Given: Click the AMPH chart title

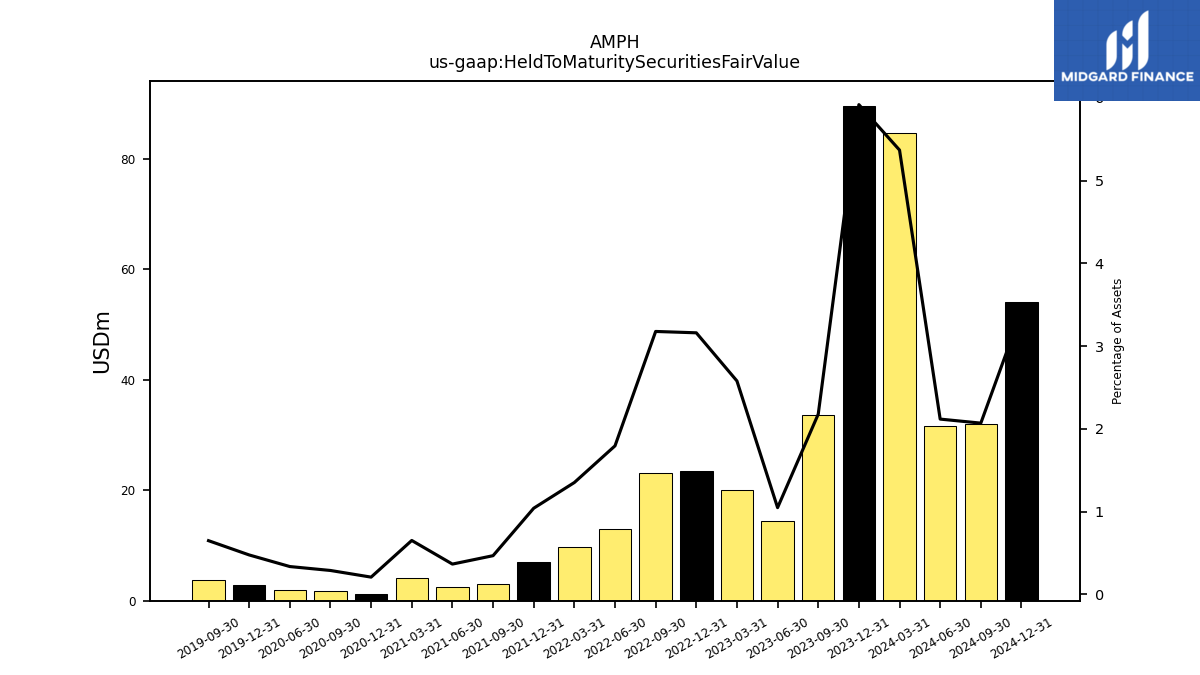Looking at the screenshot, I should pos(614,42).
